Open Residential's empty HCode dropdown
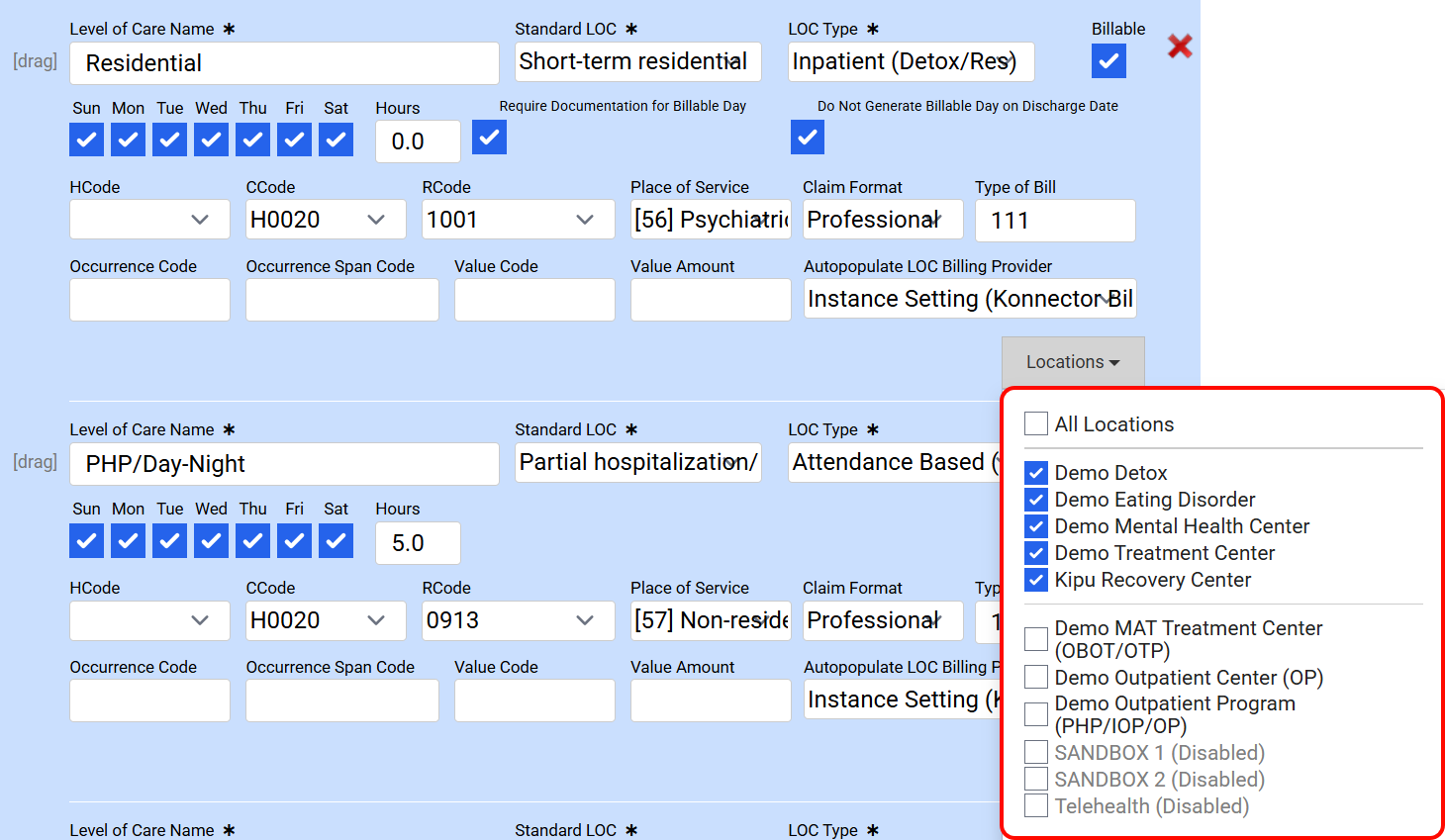Viewport: 1445px width, 840px height. coord(149,220)
